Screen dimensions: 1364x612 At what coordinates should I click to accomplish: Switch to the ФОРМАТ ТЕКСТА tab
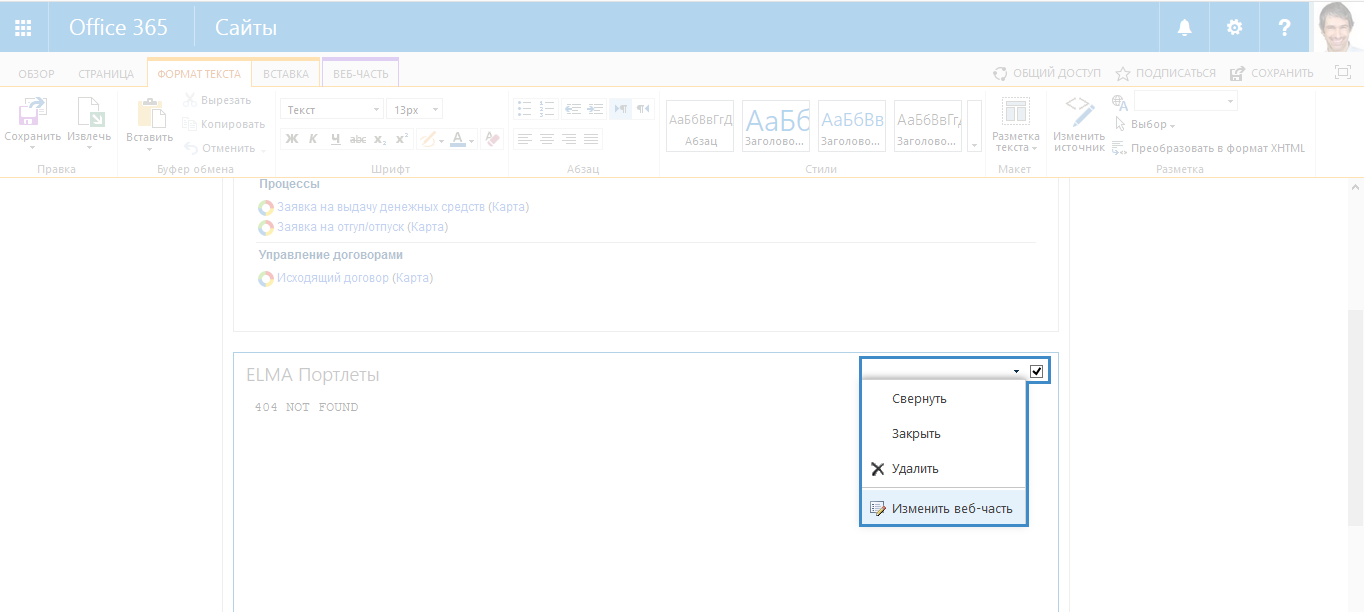[x=199, y=73]
